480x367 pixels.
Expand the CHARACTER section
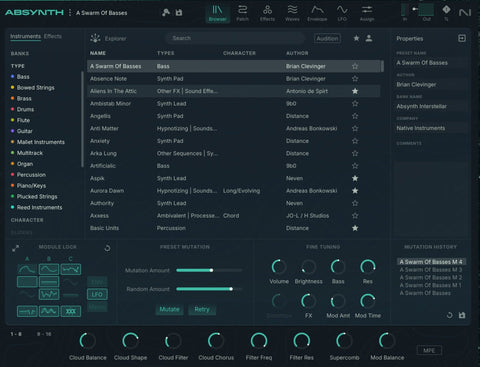point(27,220)
